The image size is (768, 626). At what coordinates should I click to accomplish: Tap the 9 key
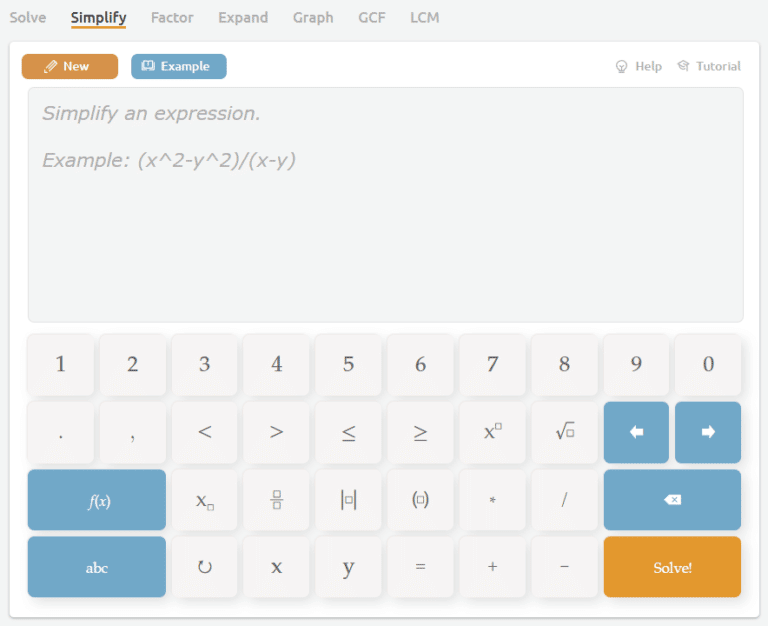click(636, 364)
